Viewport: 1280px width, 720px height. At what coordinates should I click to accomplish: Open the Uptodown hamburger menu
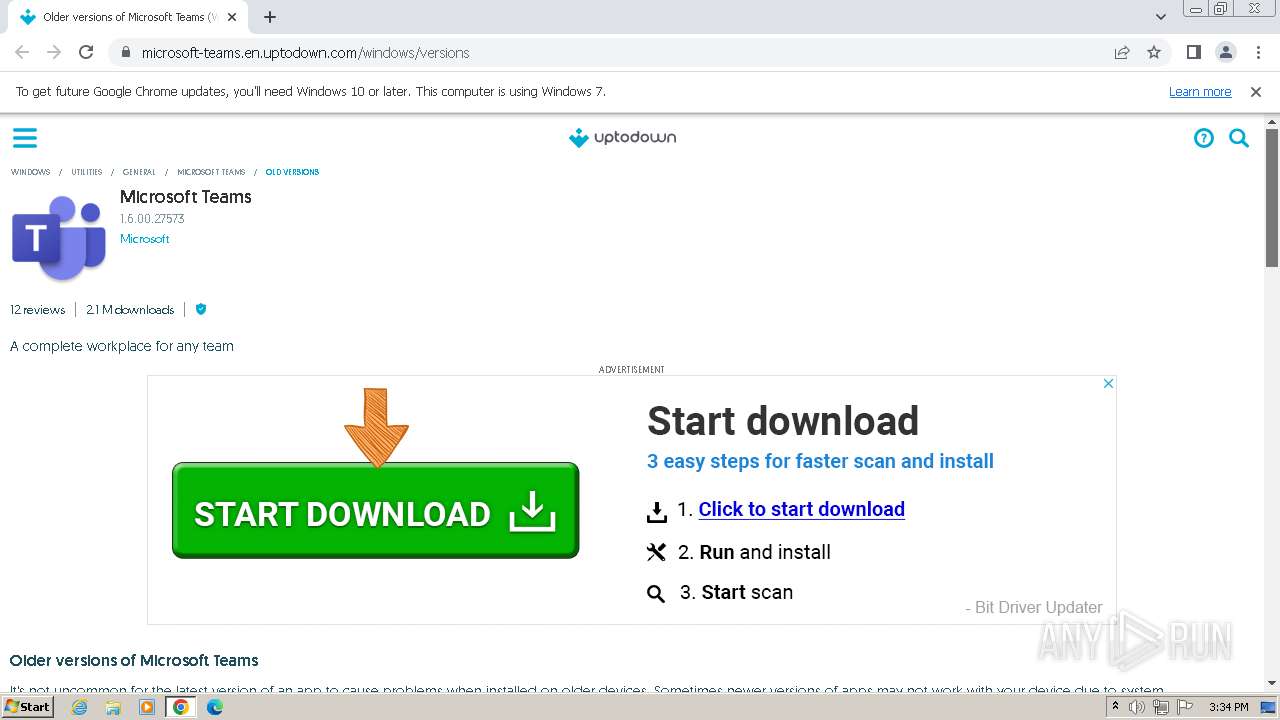(25, 138)
